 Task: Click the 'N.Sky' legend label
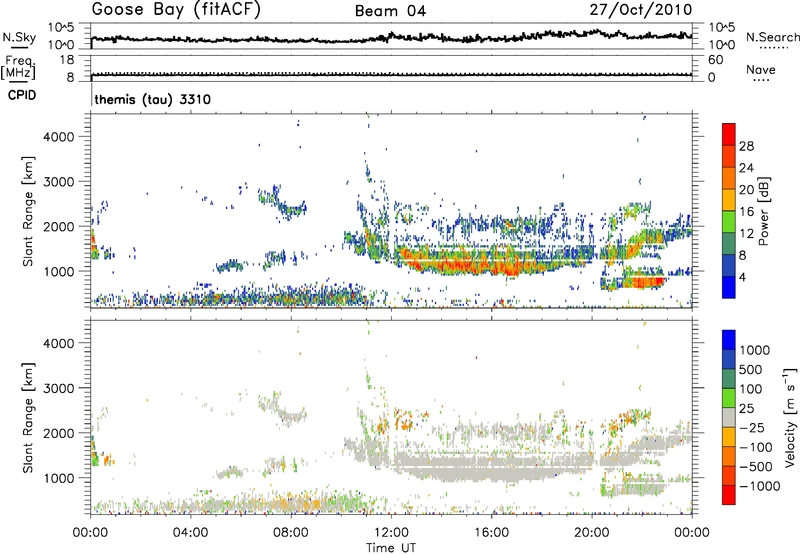click(19, 37)
